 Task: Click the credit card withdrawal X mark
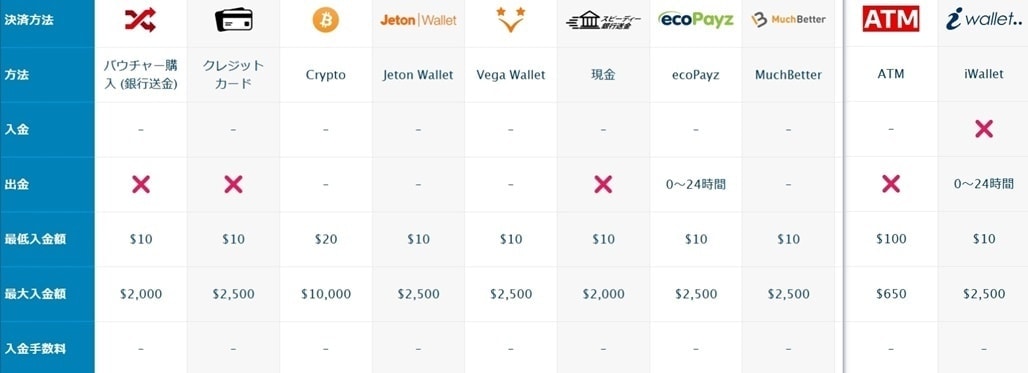(233, 184)
